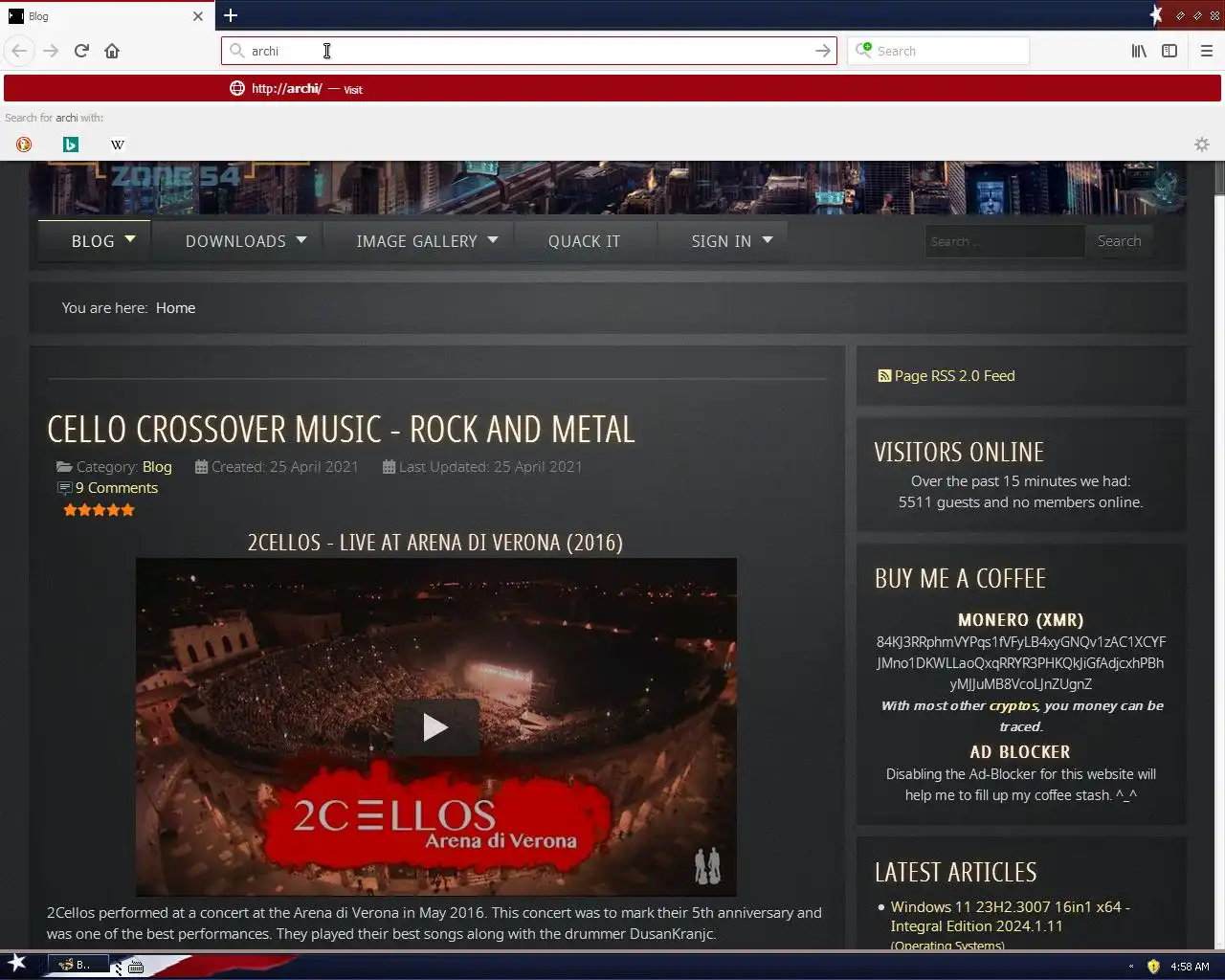The image size is (1225, 980).
Task: Visit the http://archi/ suggestion
Action: pyautogui.click(x=612, y=88)
